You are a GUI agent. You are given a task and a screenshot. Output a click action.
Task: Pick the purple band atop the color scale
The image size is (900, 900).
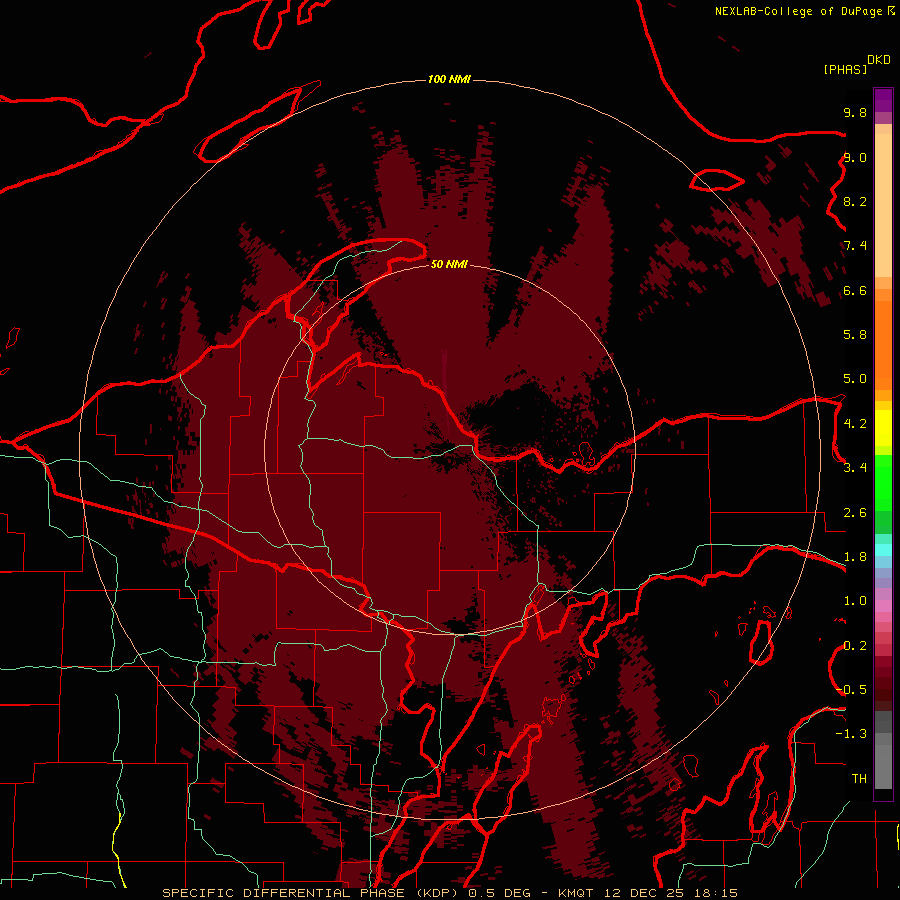pyautogui.click(x=883, y=100)
